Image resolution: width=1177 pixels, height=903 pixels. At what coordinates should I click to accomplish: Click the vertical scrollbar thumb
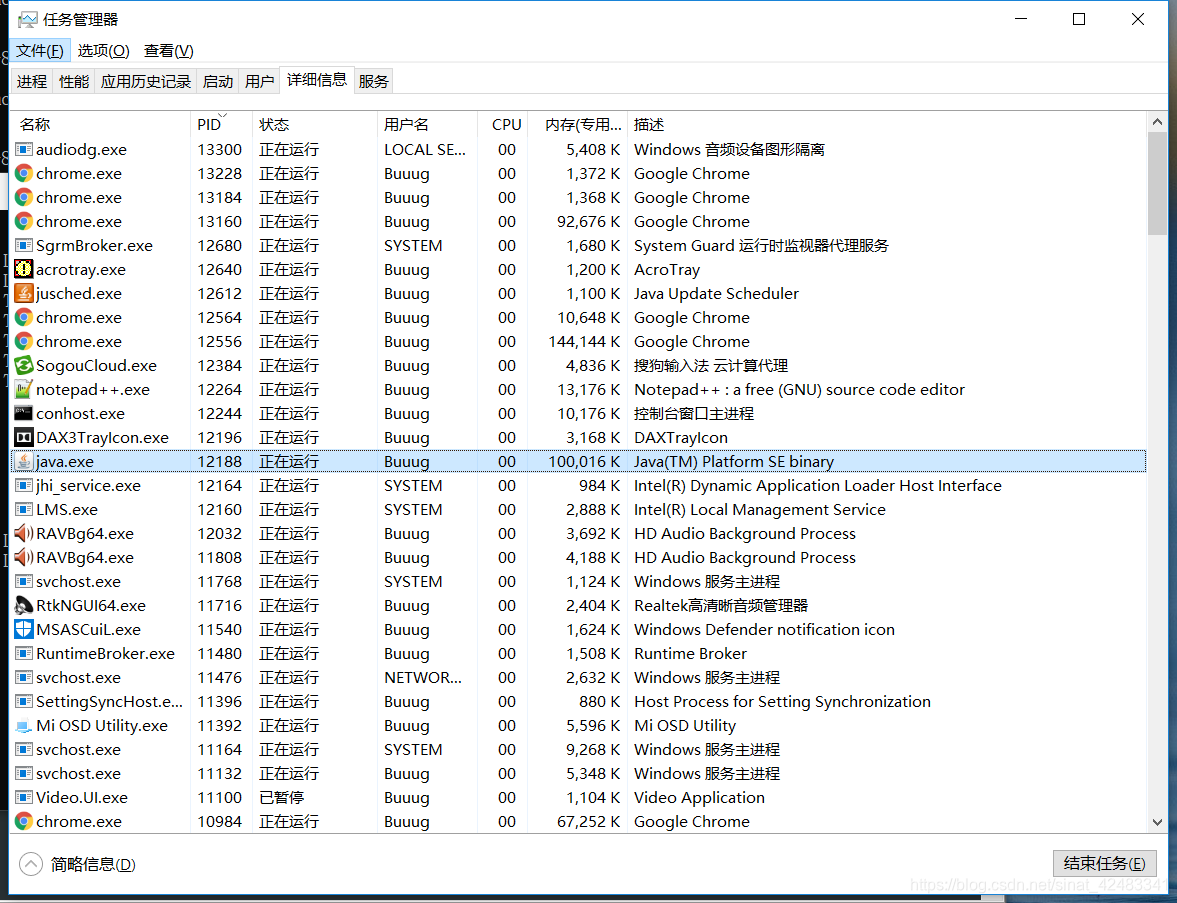1157,183
